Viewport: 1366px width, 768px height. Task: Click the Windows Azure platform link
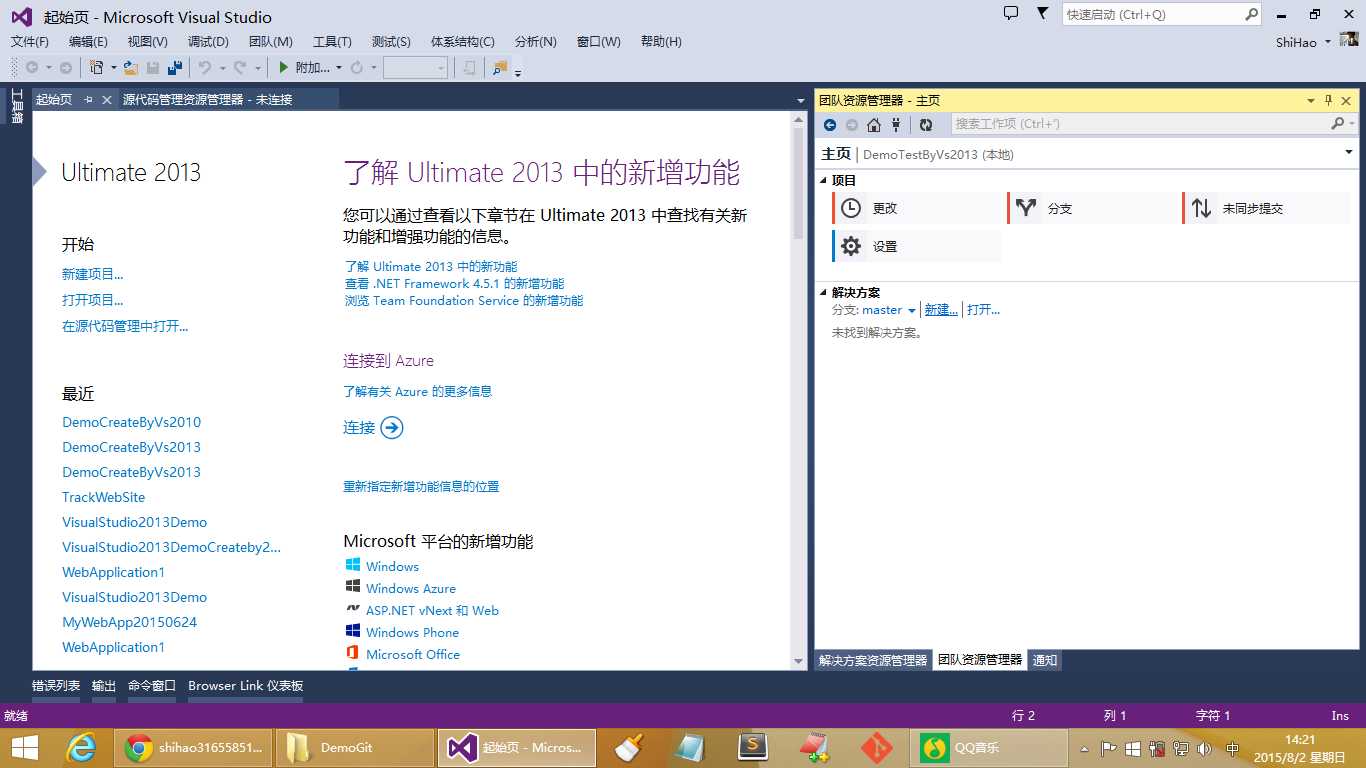(411, 589)
